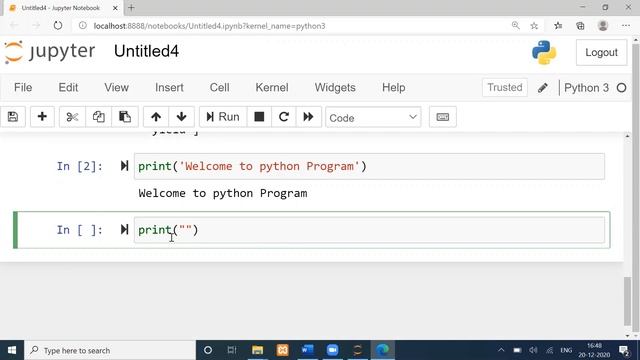The height and width of the screenshot is (360, 640).
Task: Open the View menu
Action: pyautogui.click(x=116, y=87)
